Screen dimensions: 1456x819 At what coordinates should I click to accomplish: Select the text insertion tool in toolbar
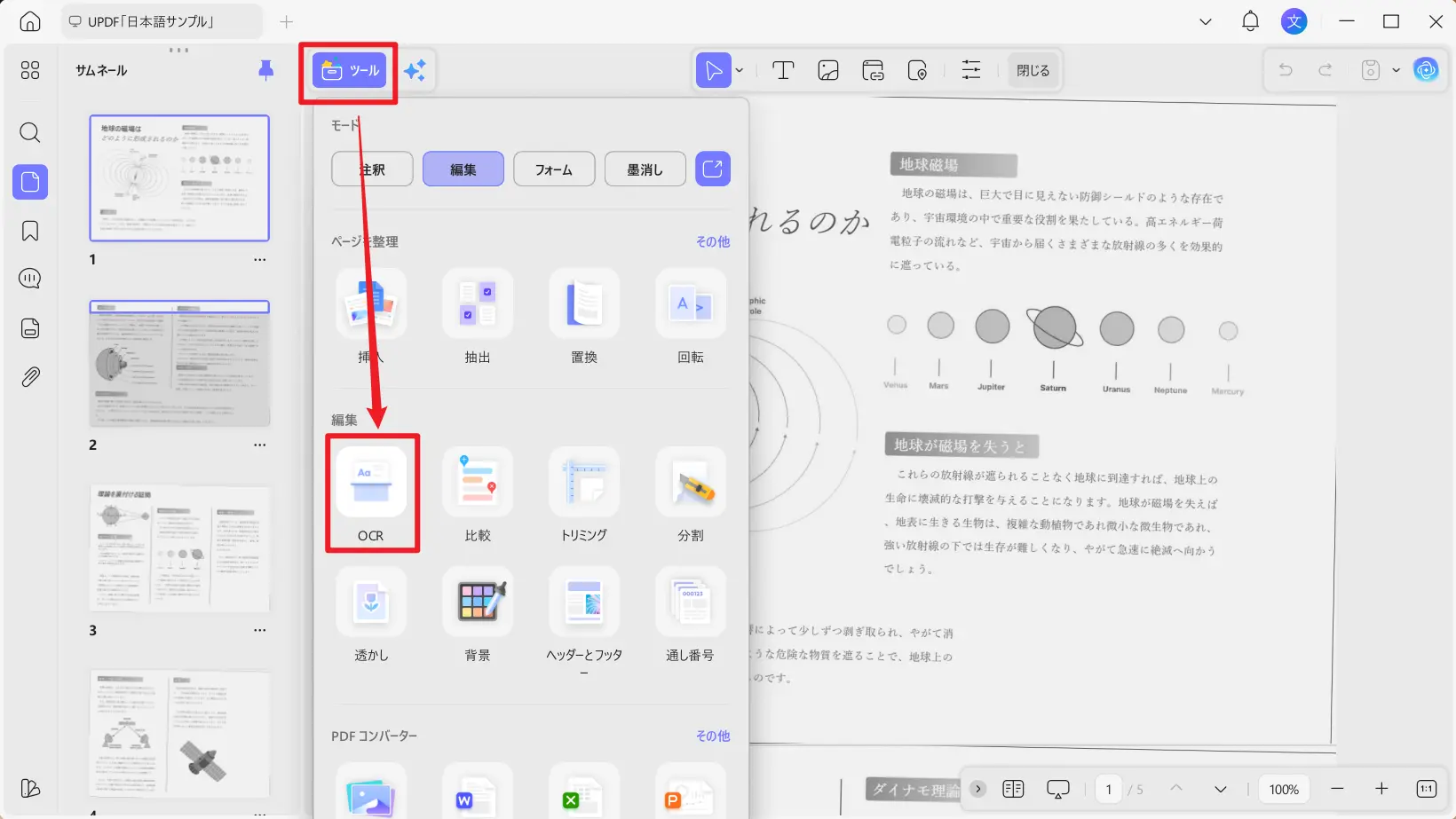pos(782,70)
